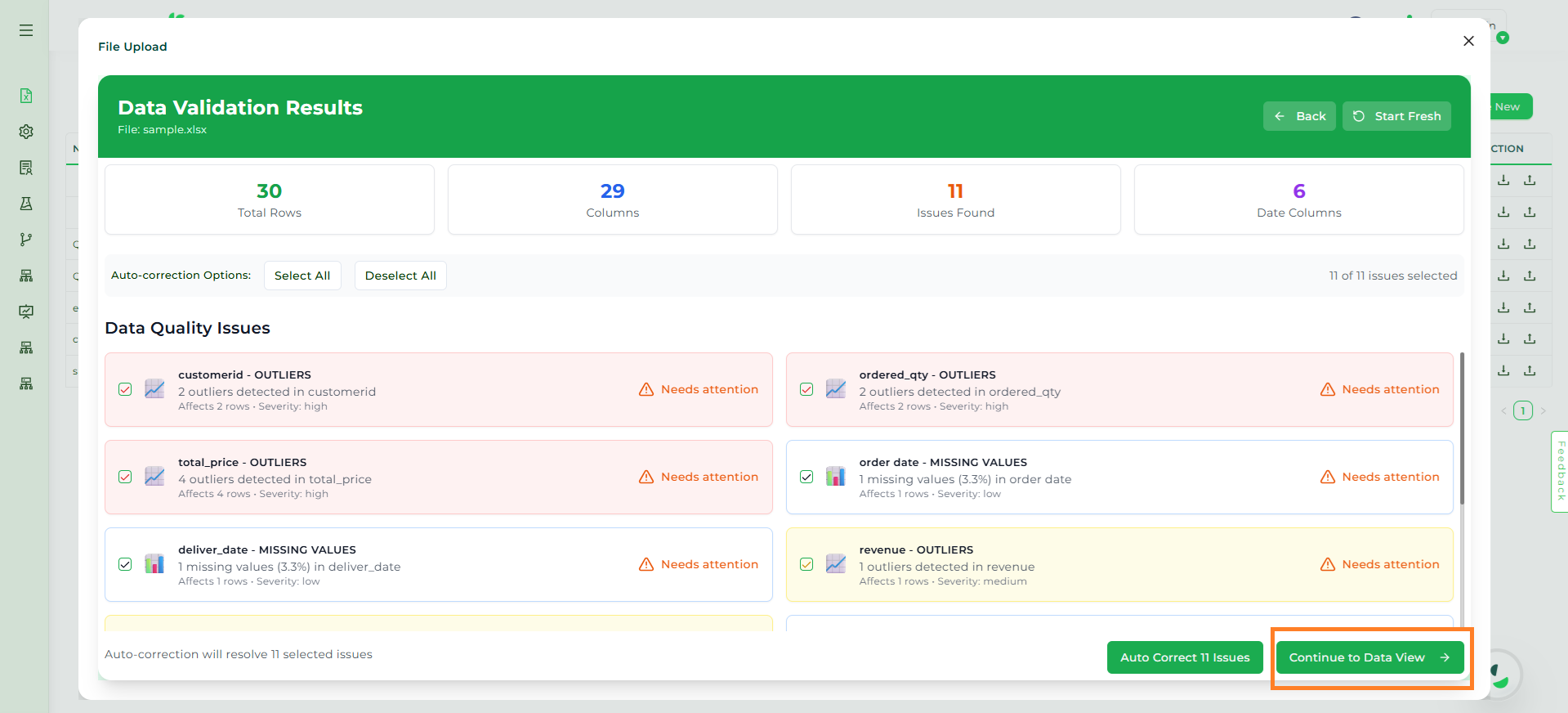1568x713 pixels.
Task: Click the Start Fresh button
Action: 1396,116
